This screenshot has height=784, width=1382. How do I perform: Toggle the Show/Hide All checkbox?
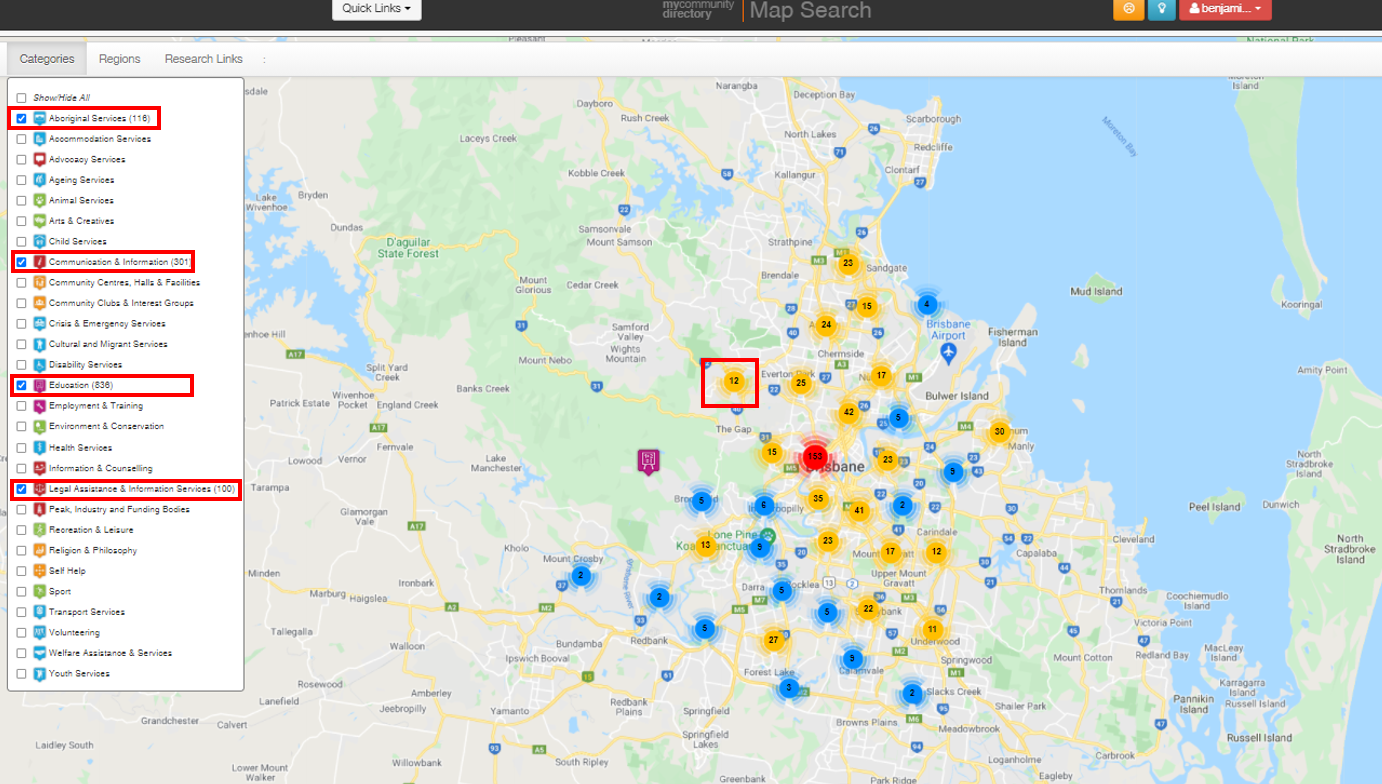point(21,98)
